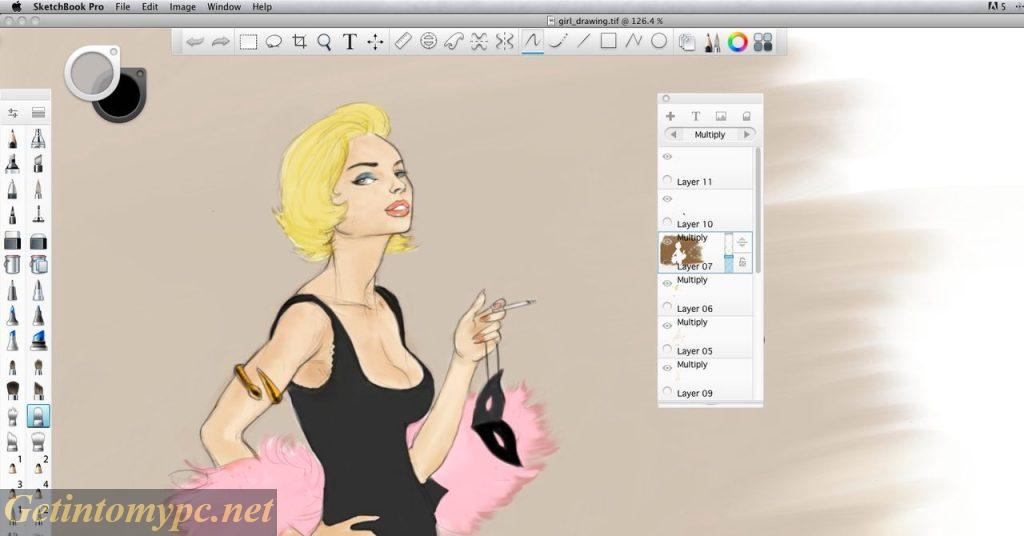Open the Edit menu

tap(150, 7)
